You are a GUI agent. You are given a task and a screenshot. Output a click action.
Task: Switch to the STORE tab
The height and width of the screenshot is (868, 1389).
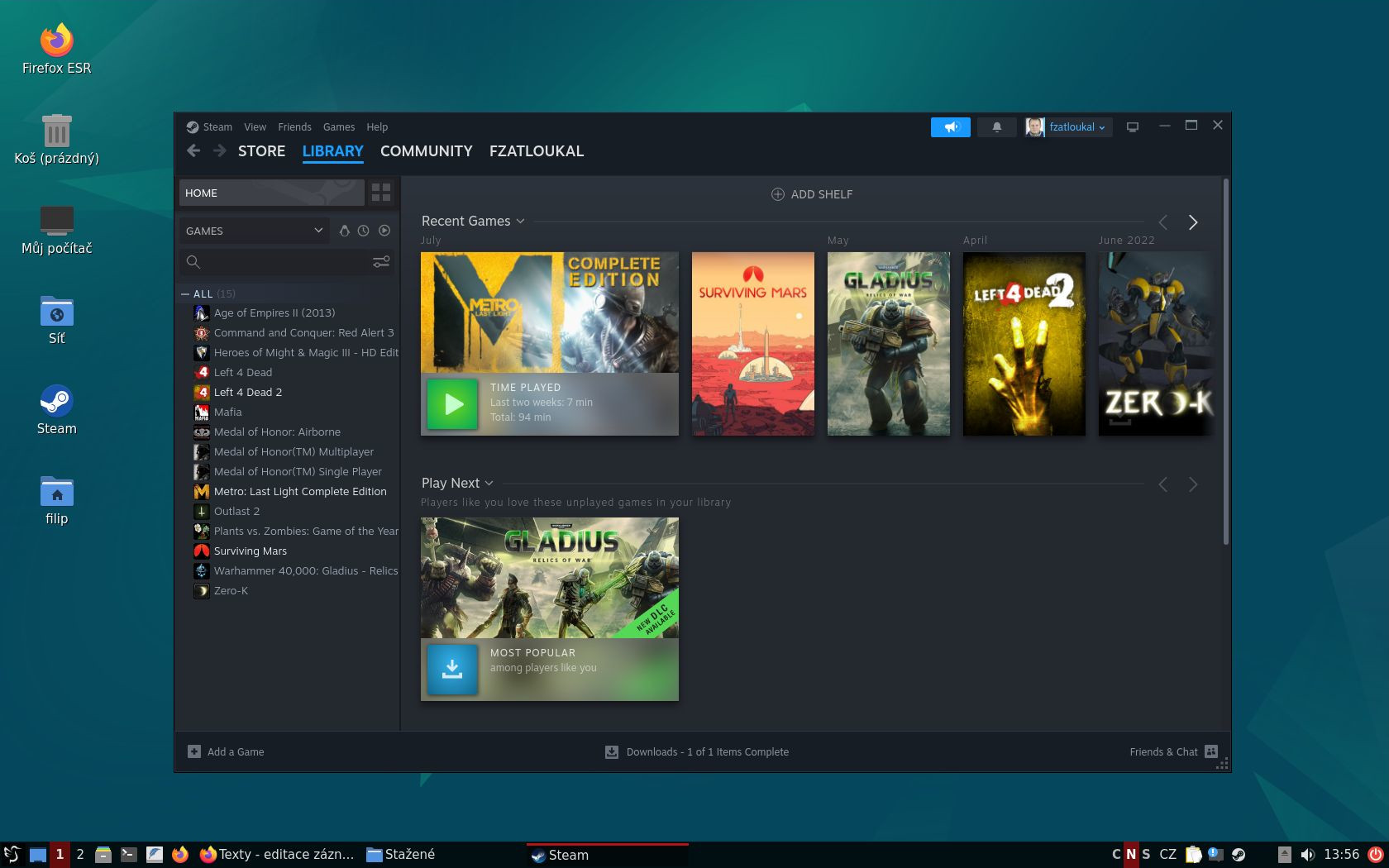click(261, 151)
